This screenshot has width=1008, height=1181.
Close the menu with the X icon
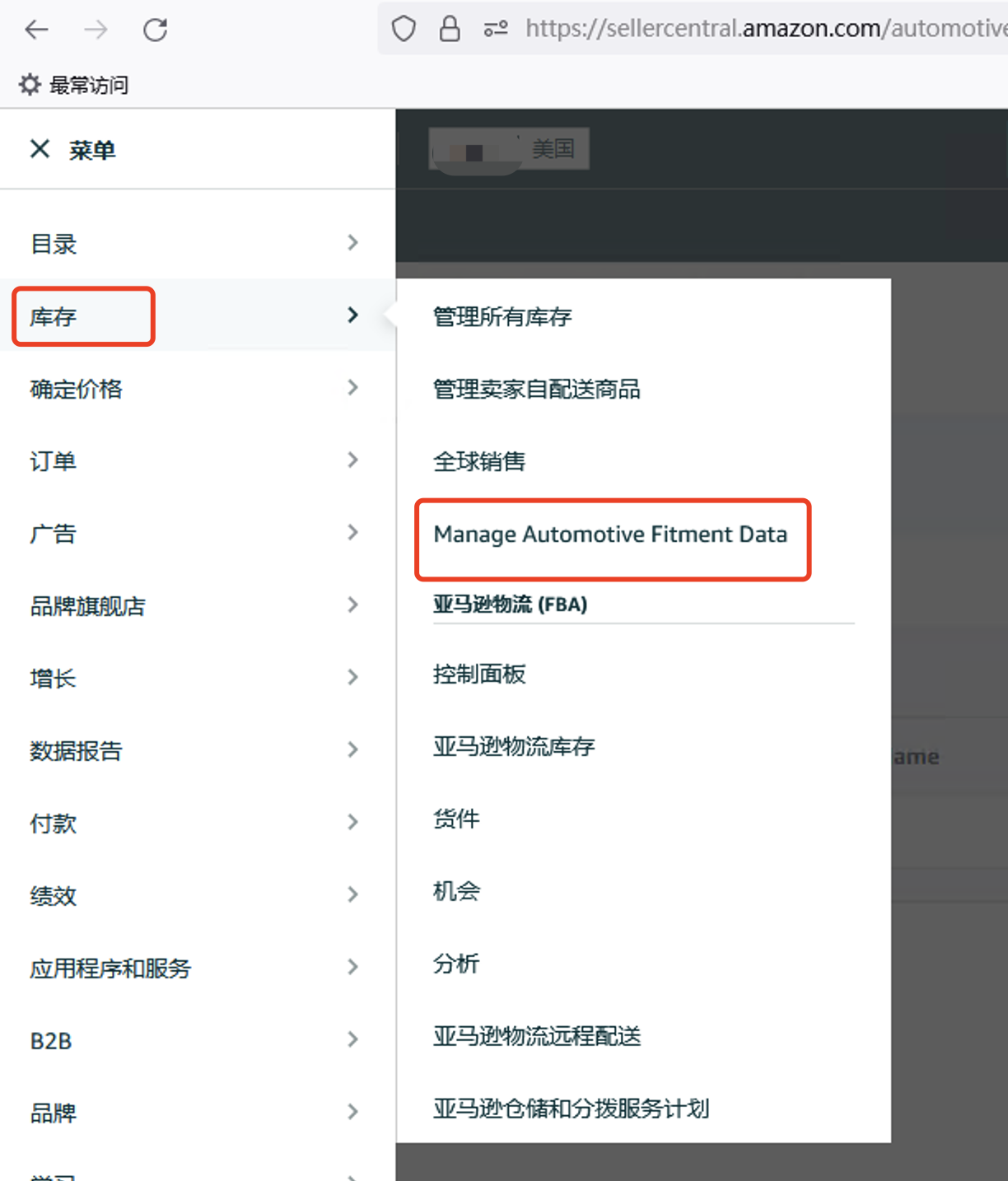point(40,149)
